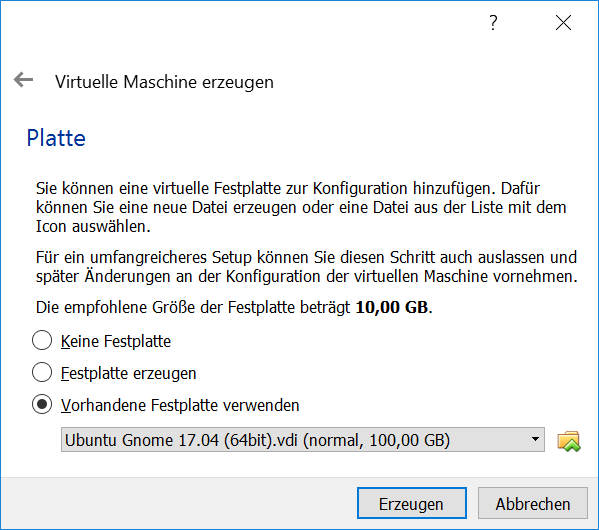This screenshot has width=599, height=530.
Task: Open help via the question mark icon
Action: tap(493, 23)
